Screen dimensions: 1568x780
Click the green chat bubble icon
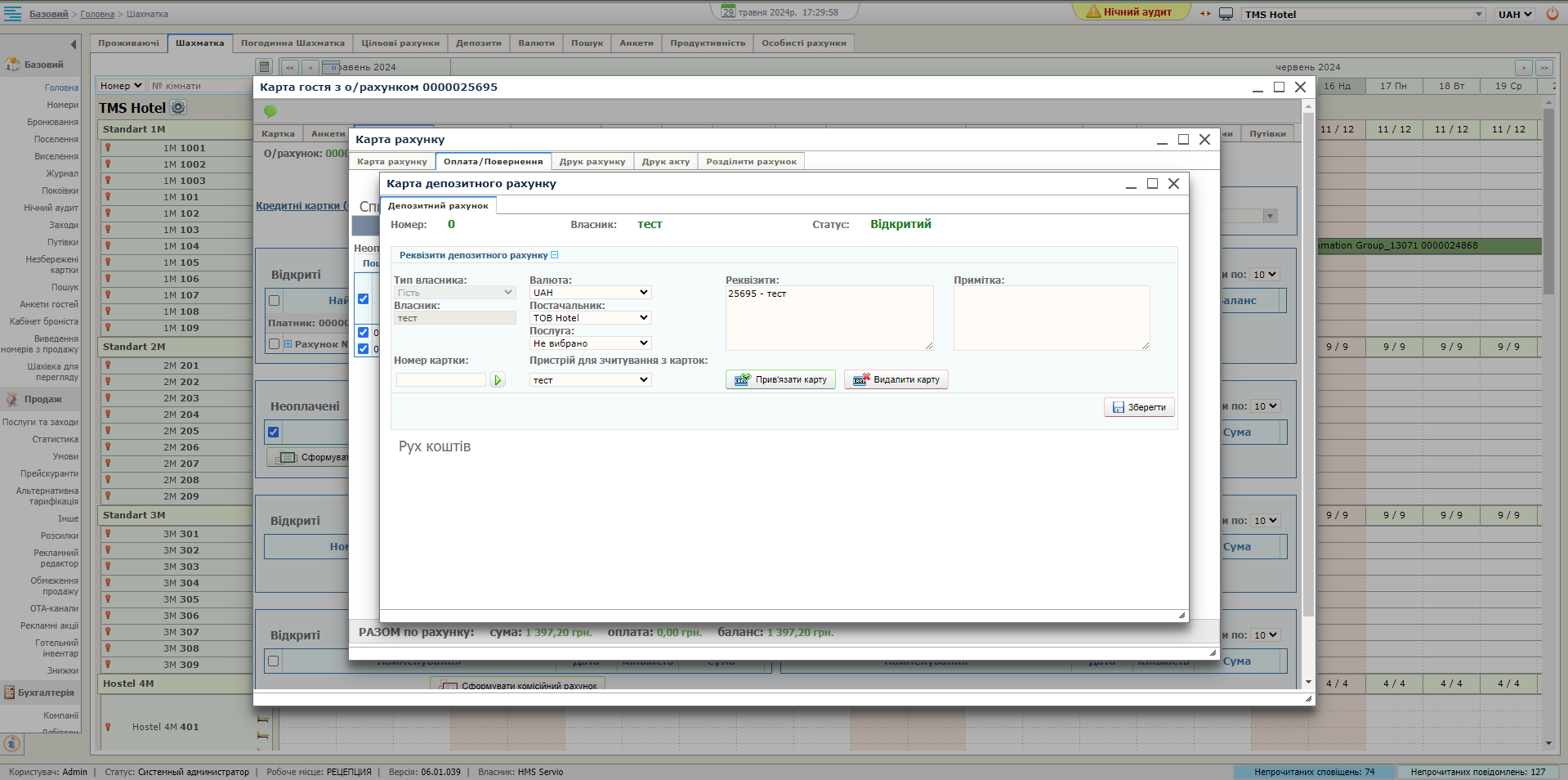pyautogui.click(x=270, y=111)
